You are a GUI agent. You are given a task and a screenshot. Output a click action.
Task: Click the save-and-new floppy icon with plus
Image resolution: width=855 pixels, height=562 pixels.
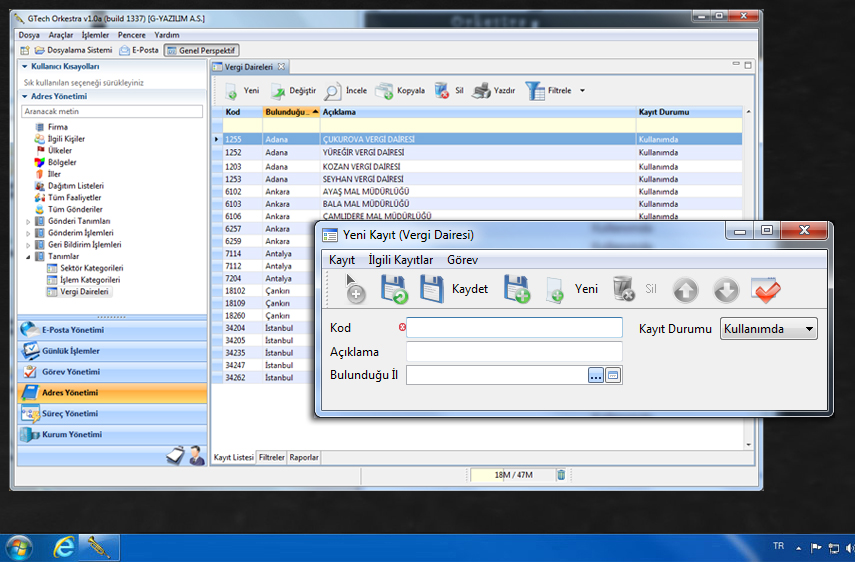pos(516,290)
